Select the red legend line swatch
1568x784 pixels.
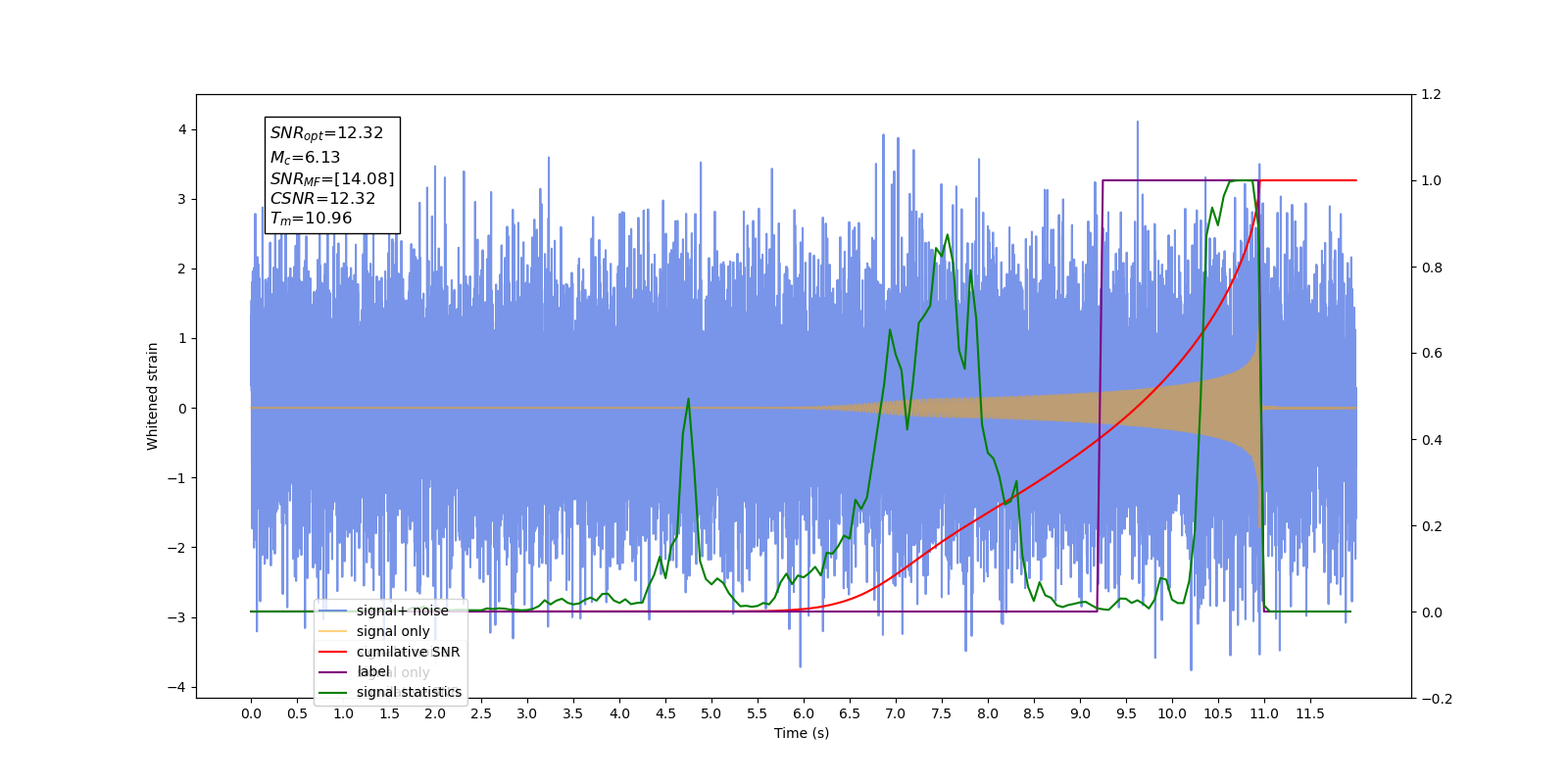click(x=333, y=652)
